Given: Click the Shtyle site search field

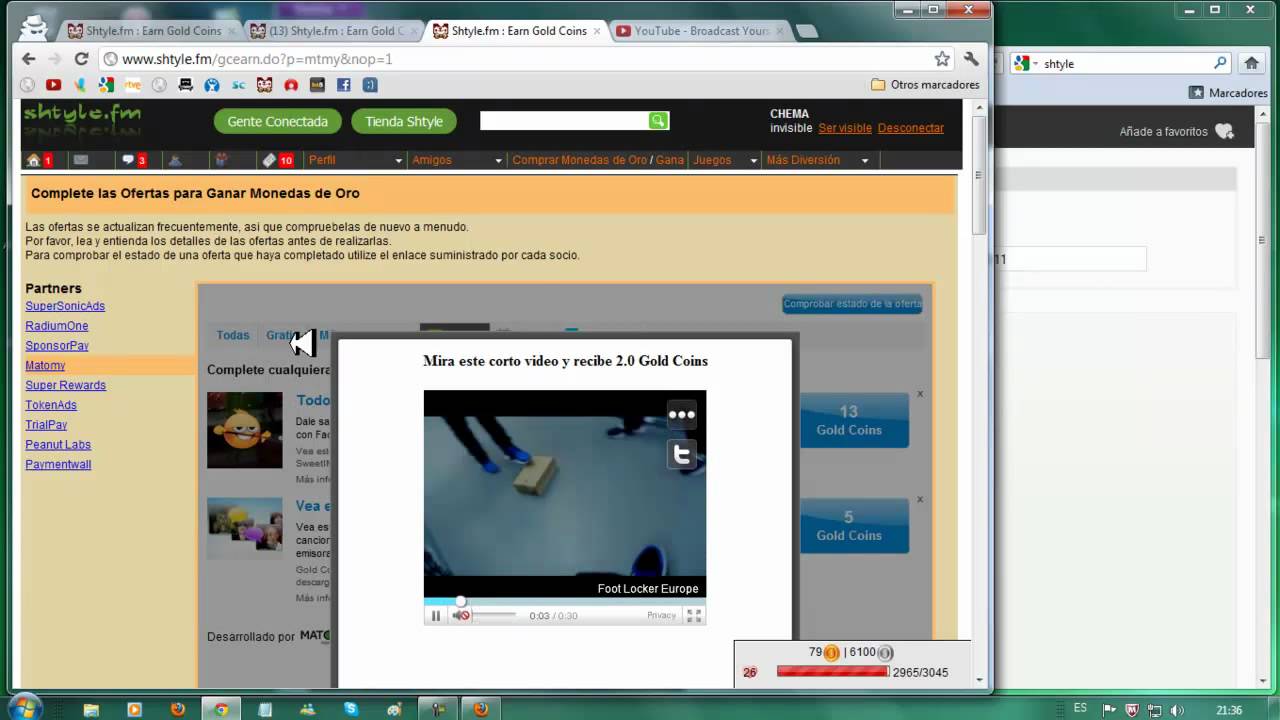Looking at the screenshot, I should pyautogui.click(x=564, y=121).
